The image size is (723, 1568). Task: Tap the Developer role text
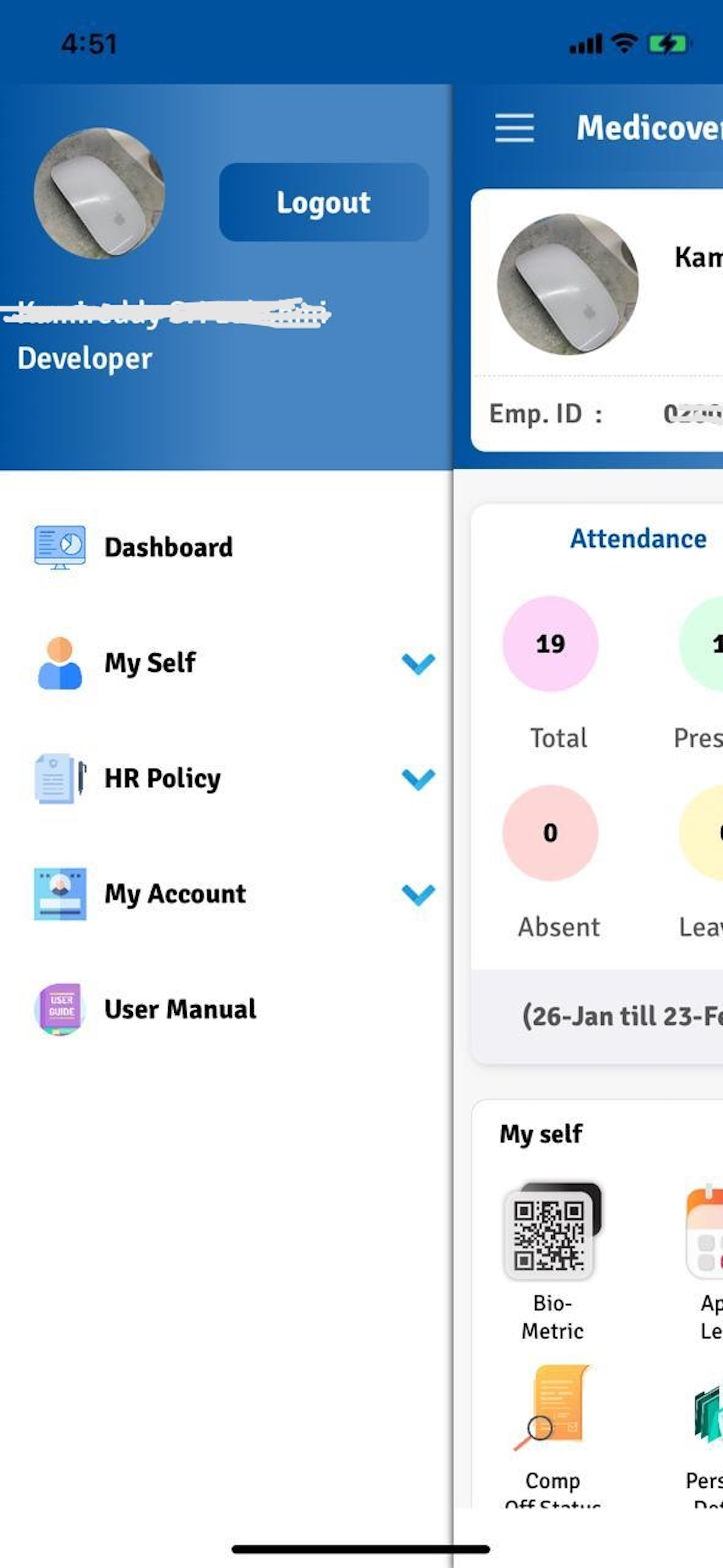click(85, 358)
